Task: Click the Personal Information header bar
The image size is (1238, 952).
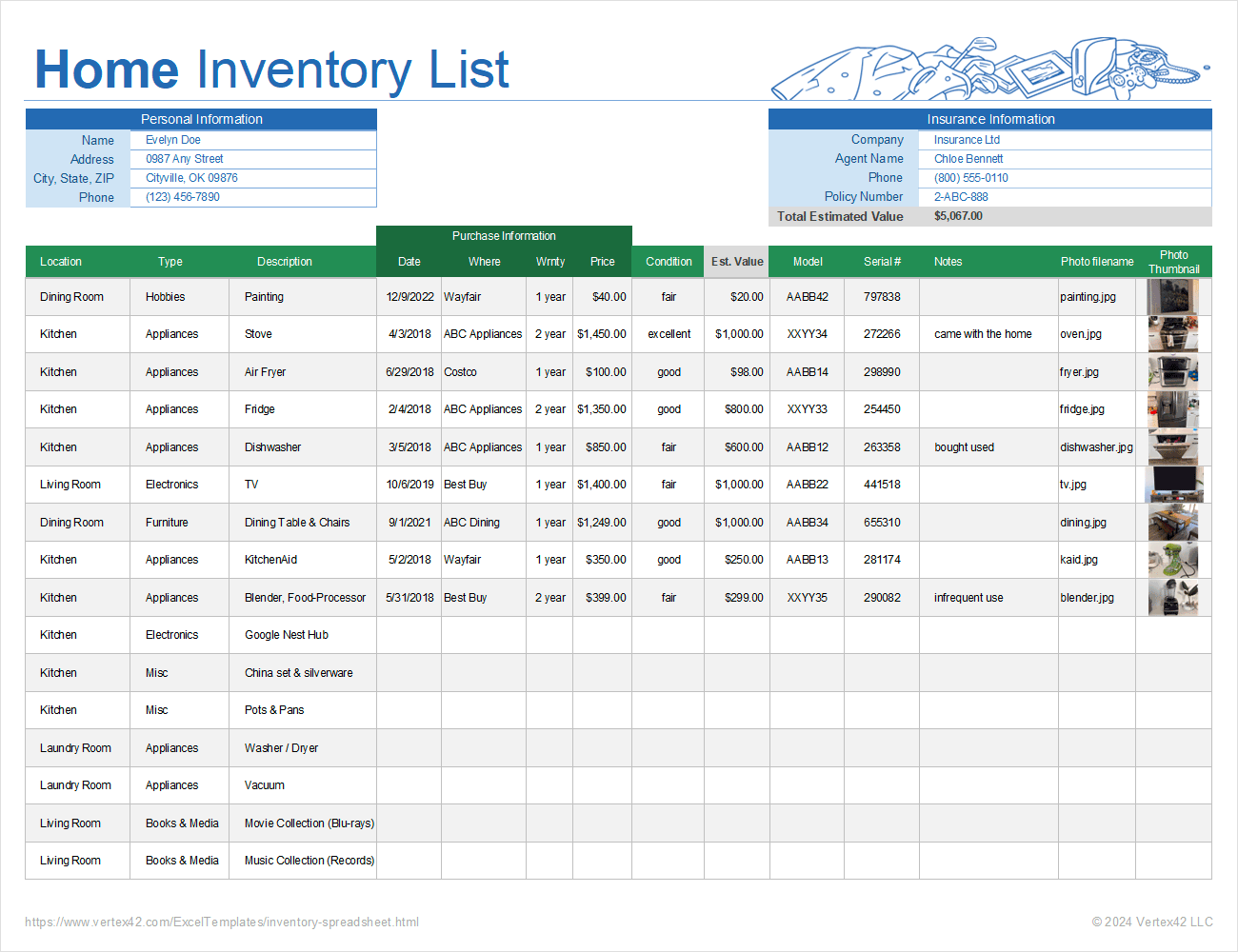Action: (x=201, y=119)
